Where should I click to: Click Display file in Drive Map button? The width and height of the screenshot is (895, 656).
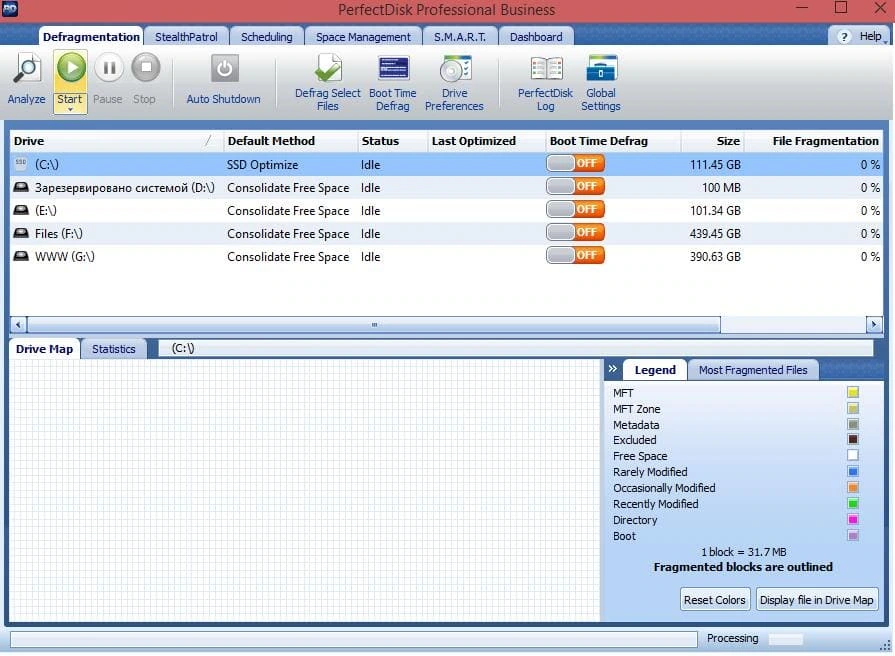816,600
